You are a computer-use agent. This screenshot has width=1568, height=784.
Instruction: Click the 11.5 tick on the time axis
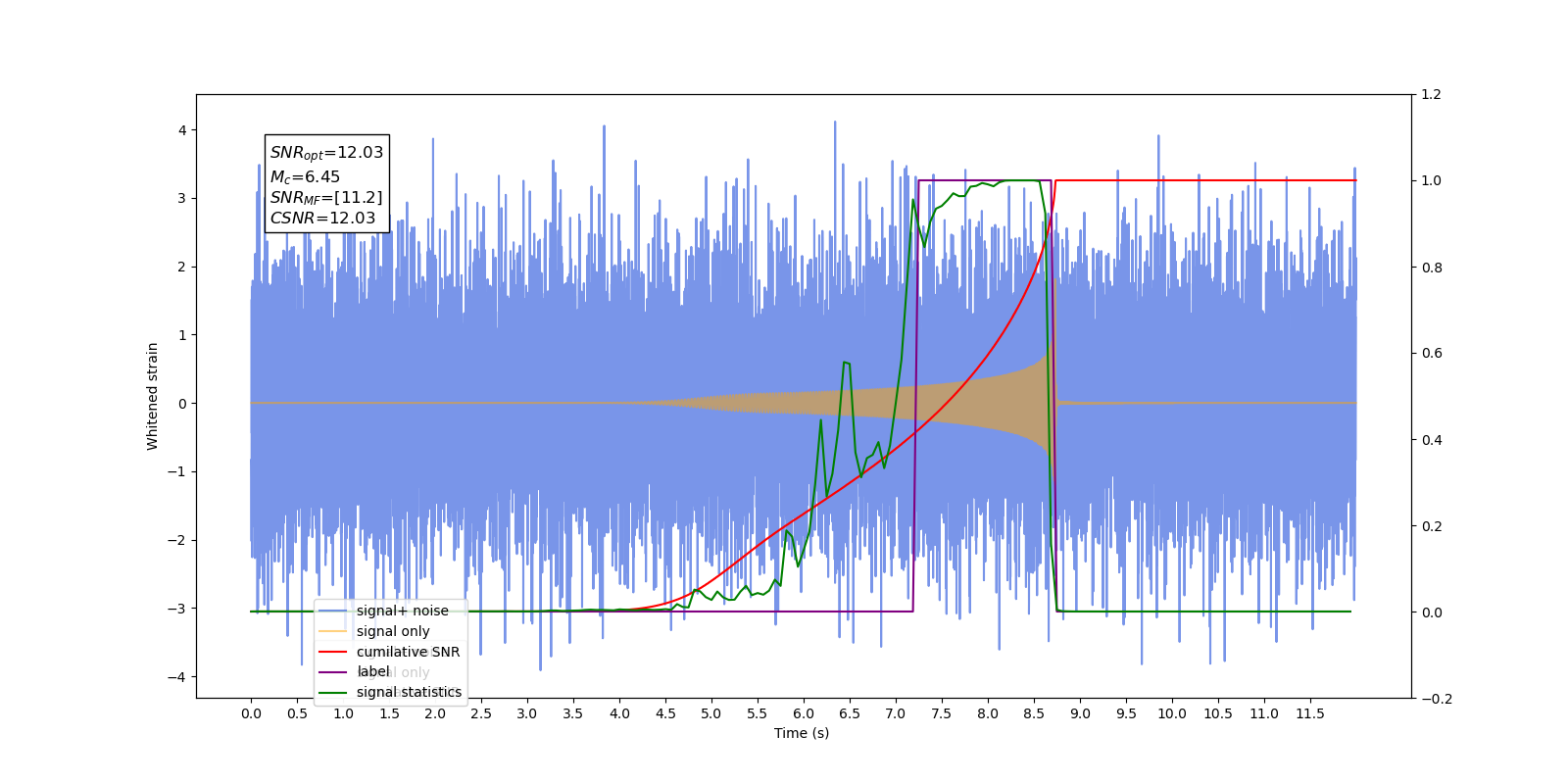pyautogui.click(x=1310, y=713)
